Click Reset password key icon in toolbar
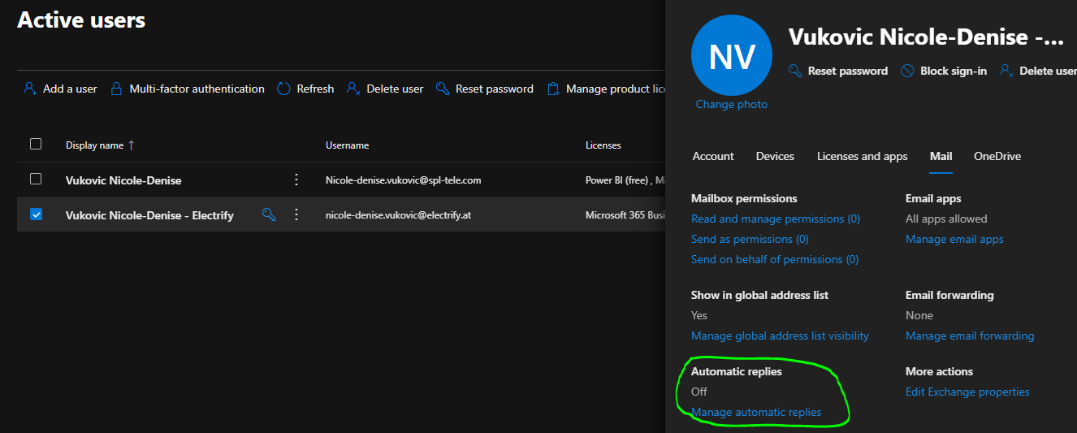 point(443,89)
